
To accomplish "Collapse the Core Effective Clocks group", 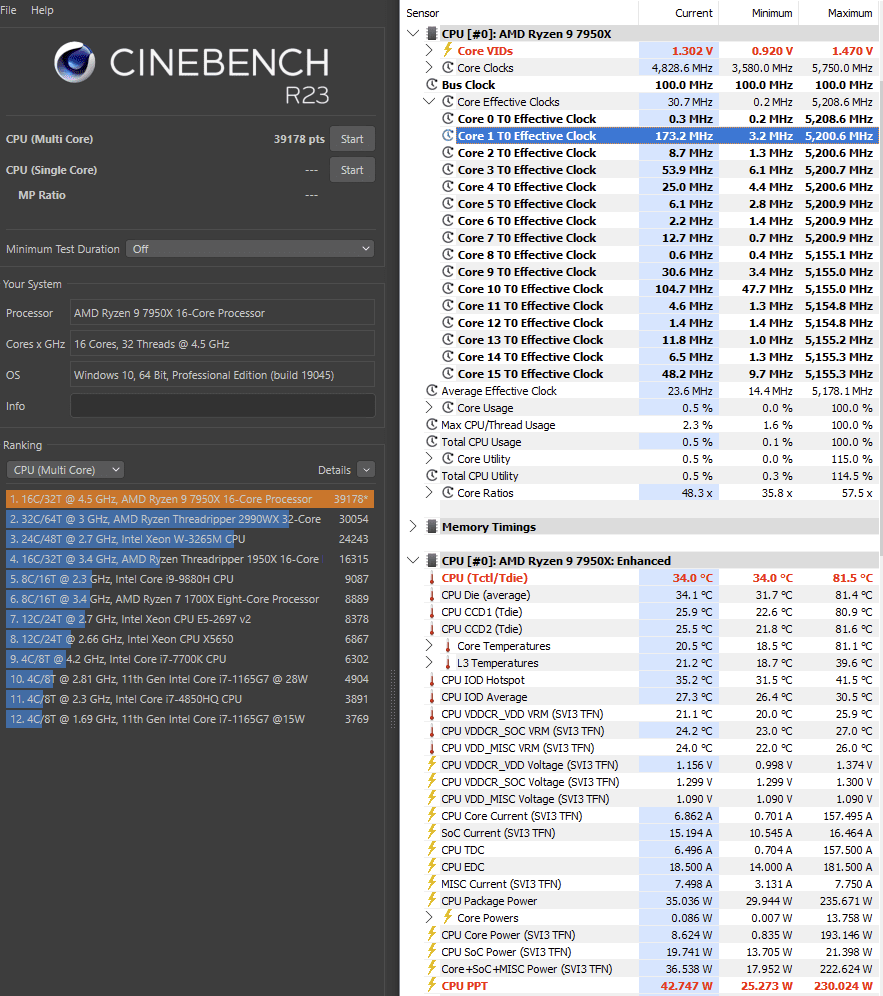I will point(429,101).
